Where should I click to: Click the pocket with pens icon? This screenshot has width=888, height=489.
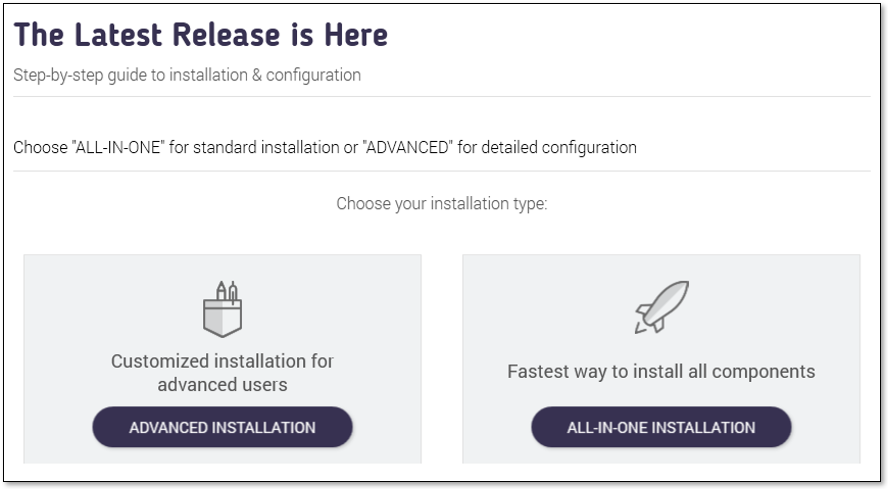223,309
